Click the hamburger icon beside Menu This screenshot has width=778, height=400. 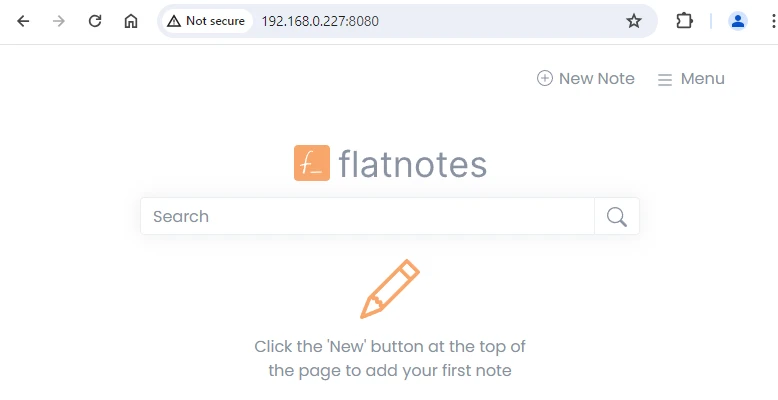pyautogui.click(x=665, y=80)
